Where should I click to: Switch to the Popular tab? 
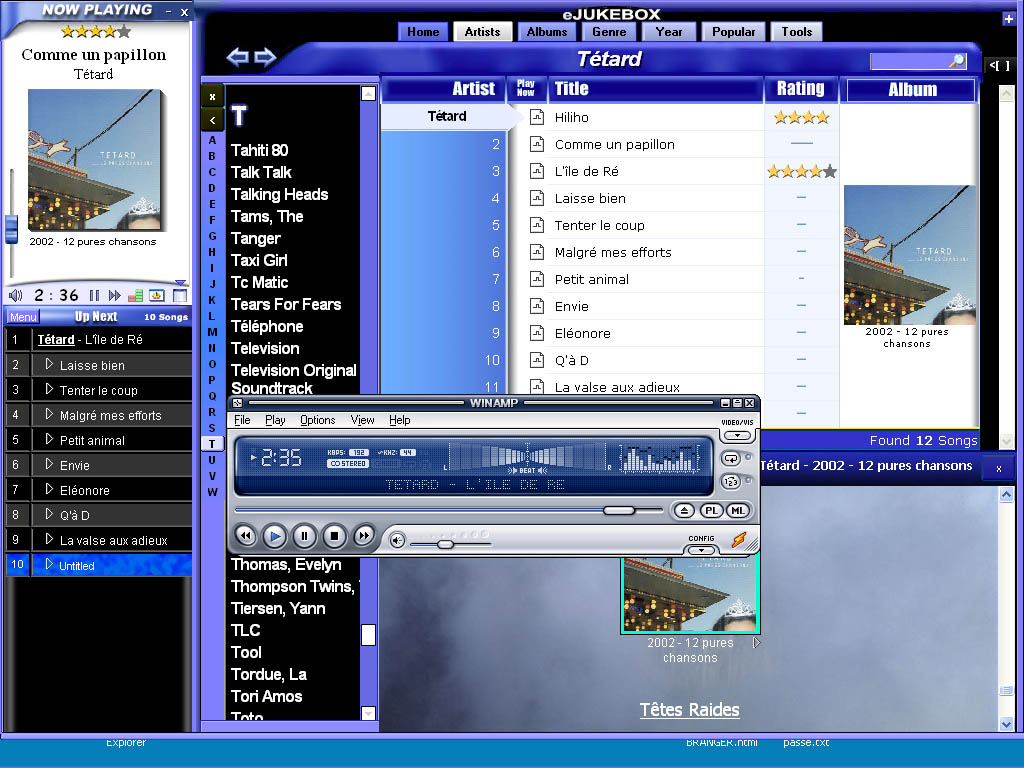733,31
